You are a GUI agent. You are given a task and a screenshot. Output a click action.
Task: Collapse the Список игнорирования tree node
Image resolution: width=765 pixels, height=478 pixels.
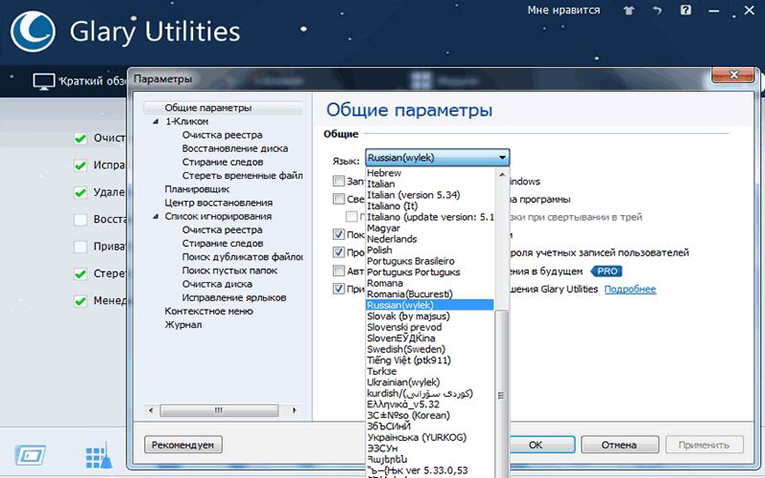coord(156,216)
